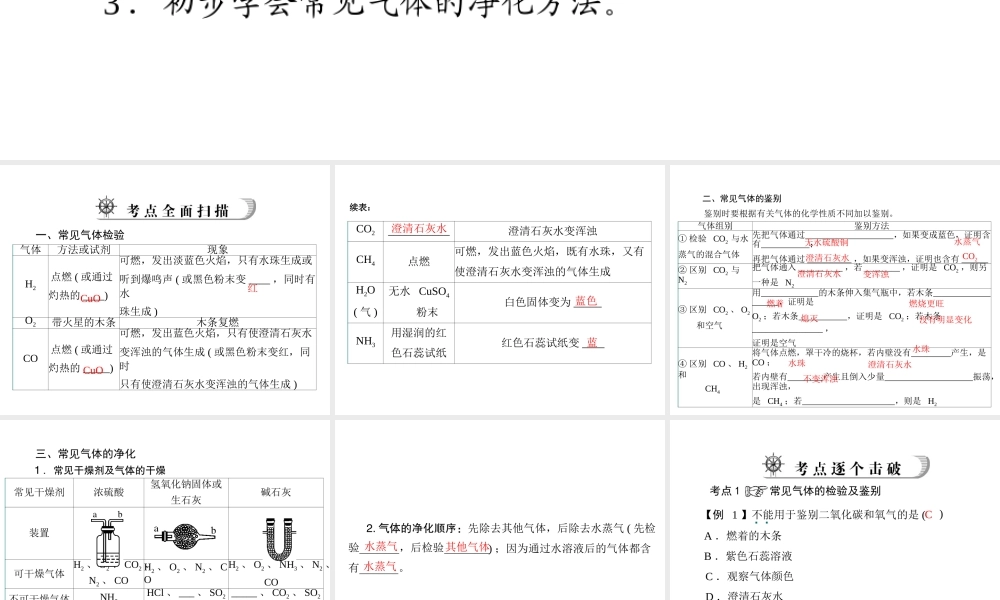Click the H₂ cell in the gas test table

(x=31, y=285)
